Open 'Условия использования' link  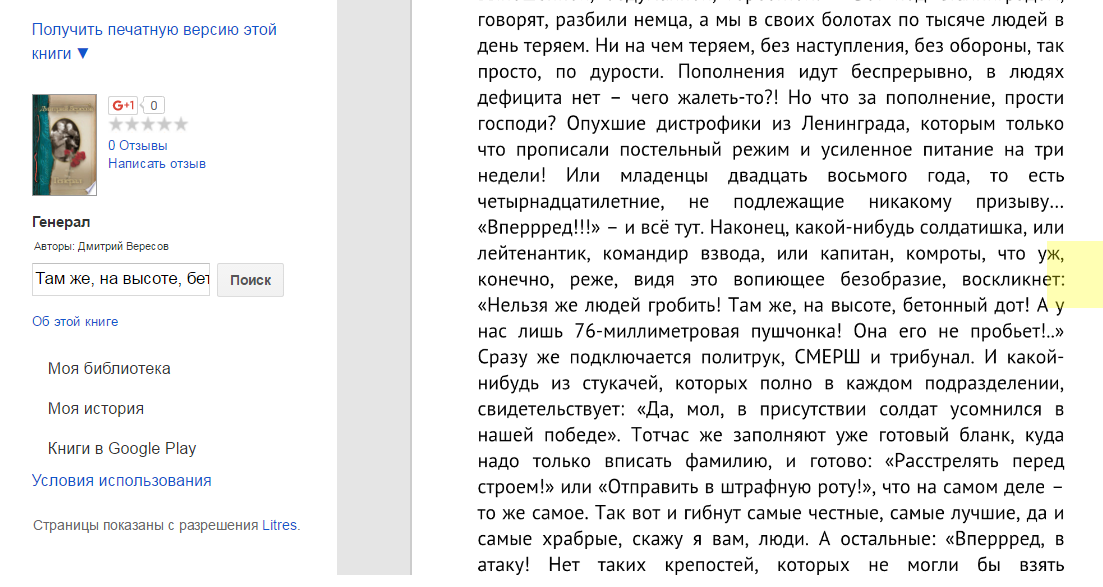click(122, 481)
